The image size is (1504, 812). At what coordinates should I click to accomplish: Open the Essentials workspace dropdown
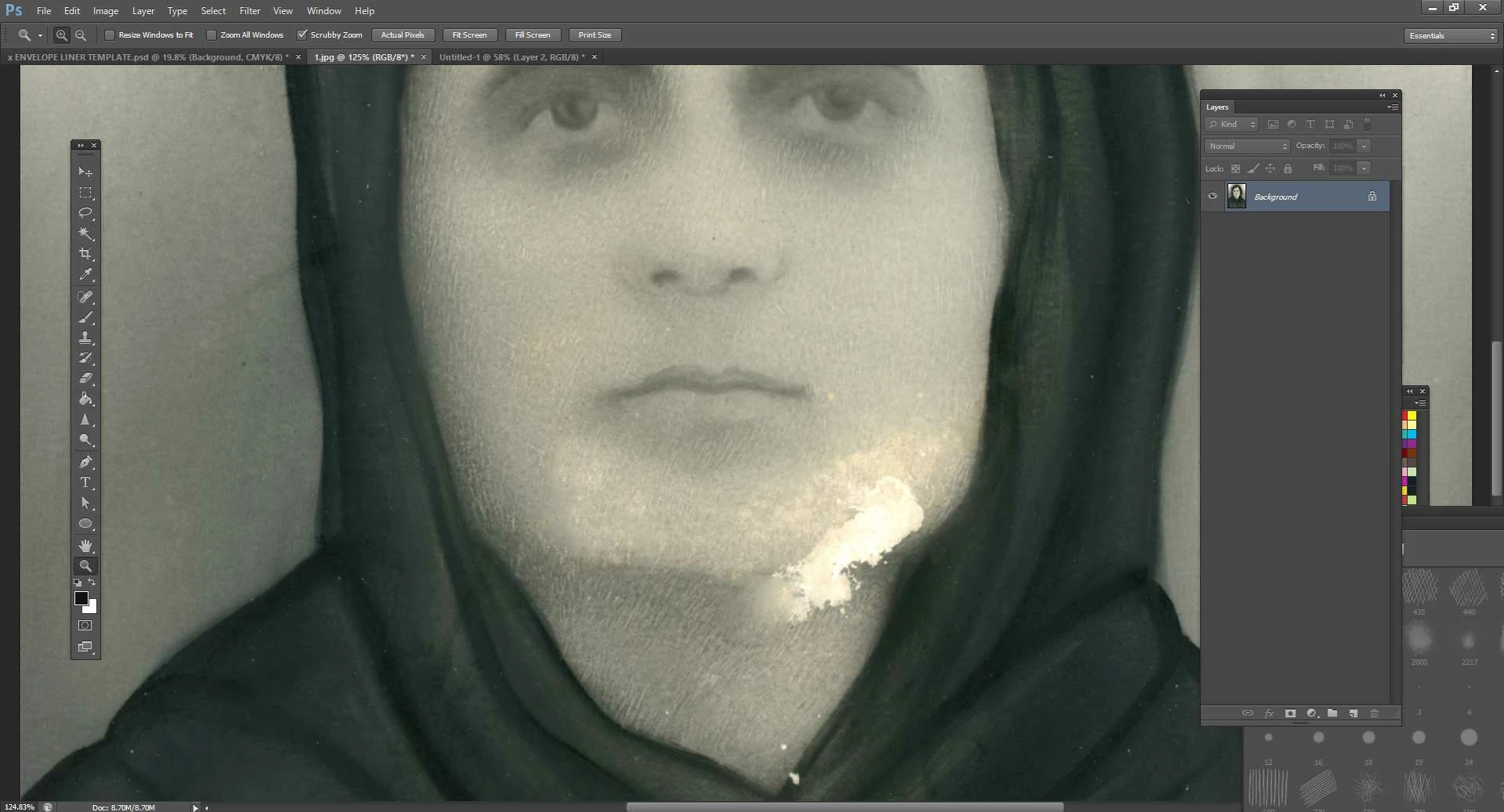point(1451,35)
